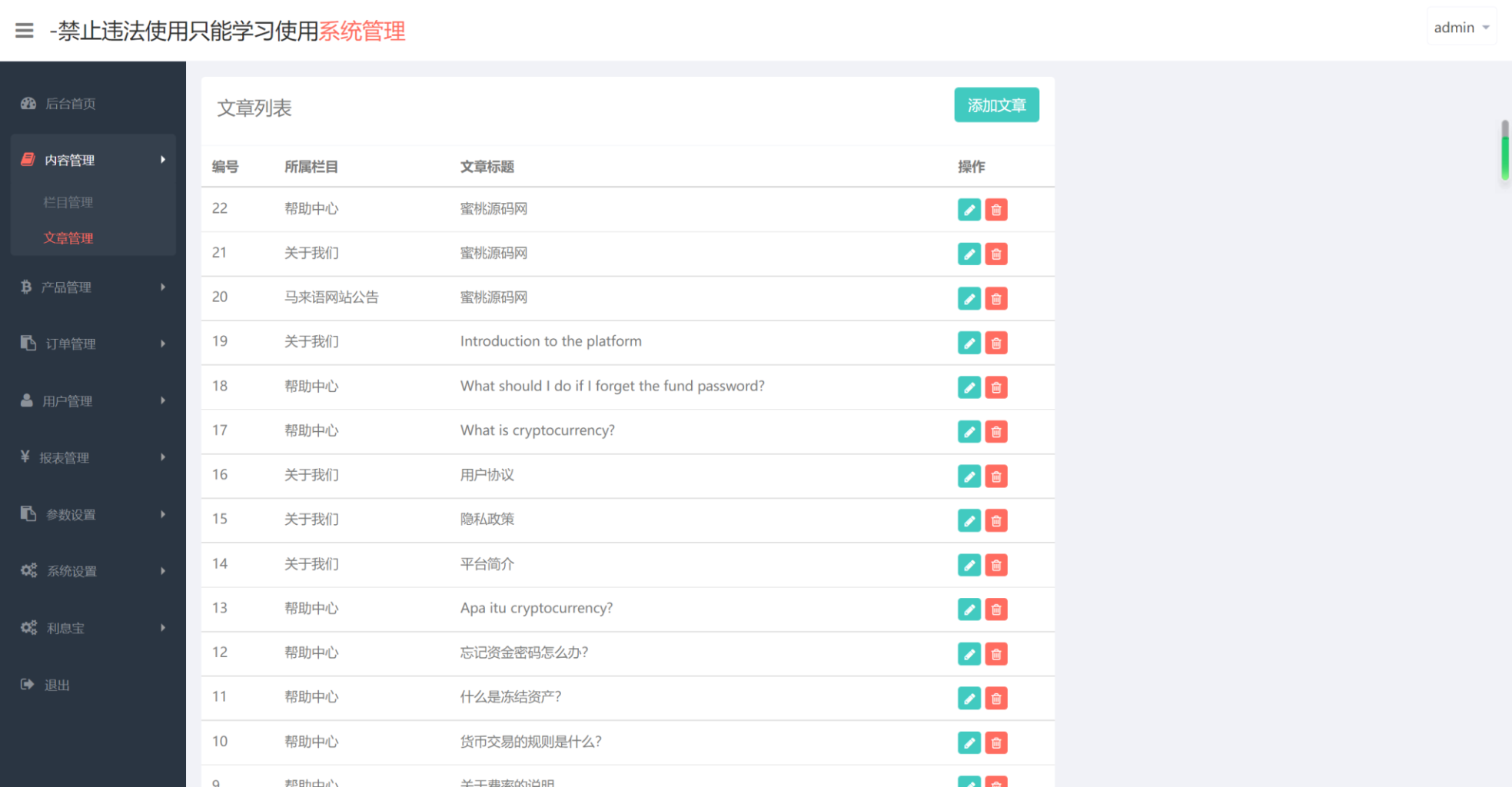Open 栏目管理 submenu item
The image size is (1512, 787).
pyautogui.click(x=68, y=202)
